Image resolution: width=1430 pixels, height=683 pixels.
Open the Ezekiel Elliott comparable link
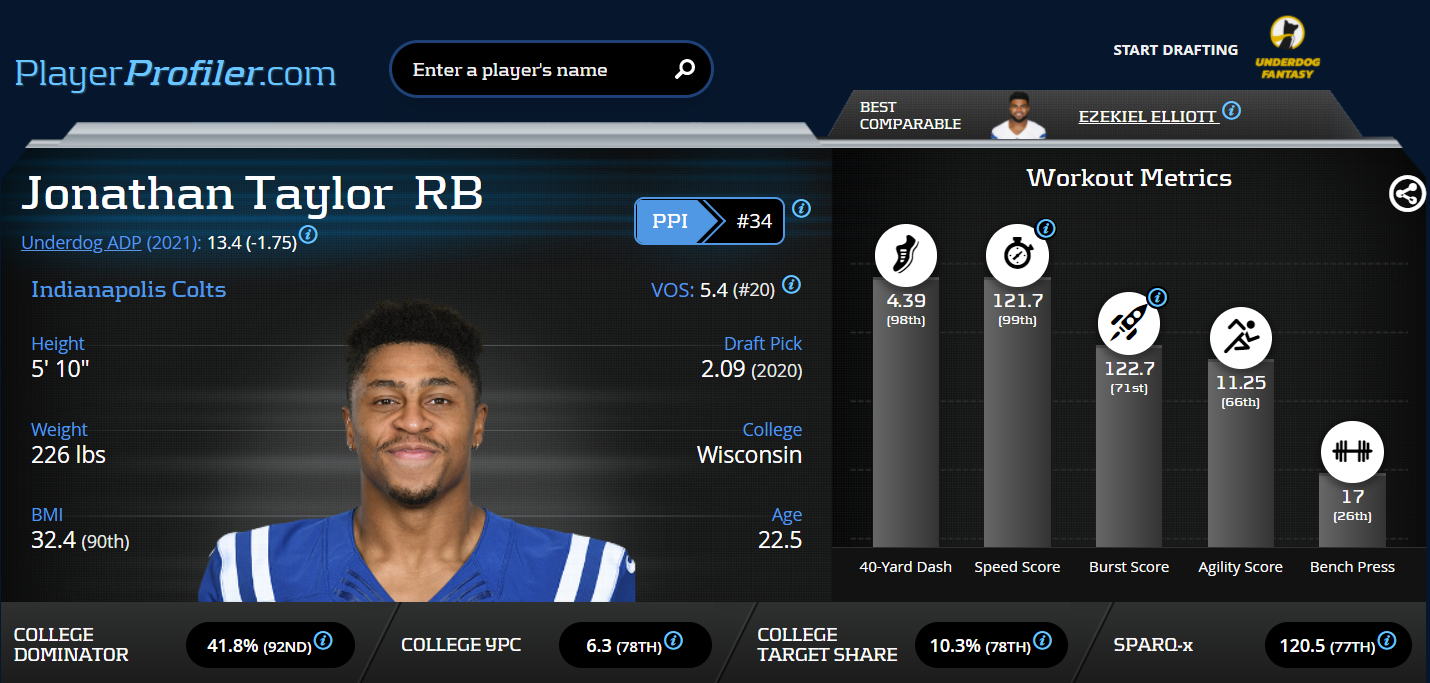[1147, 116]
